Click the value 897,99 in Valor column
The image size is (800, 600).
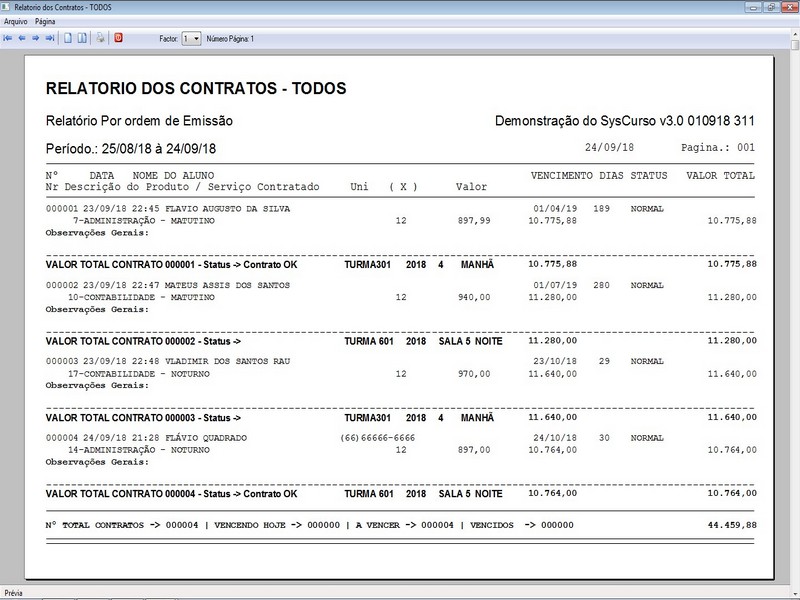pyautogui.click(x=474, y=221)
